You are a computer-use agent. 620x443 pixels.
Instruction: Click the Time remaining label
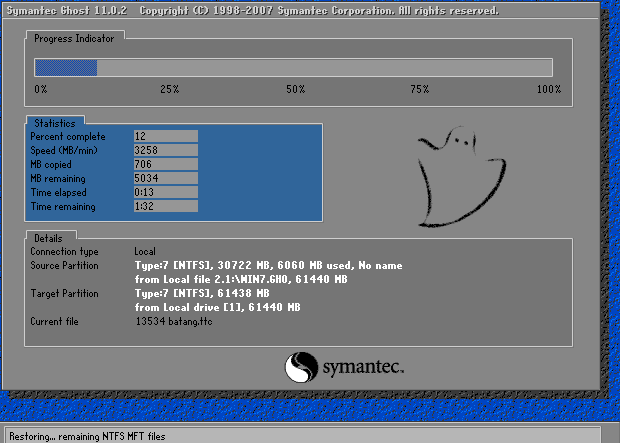pos(63,207)
